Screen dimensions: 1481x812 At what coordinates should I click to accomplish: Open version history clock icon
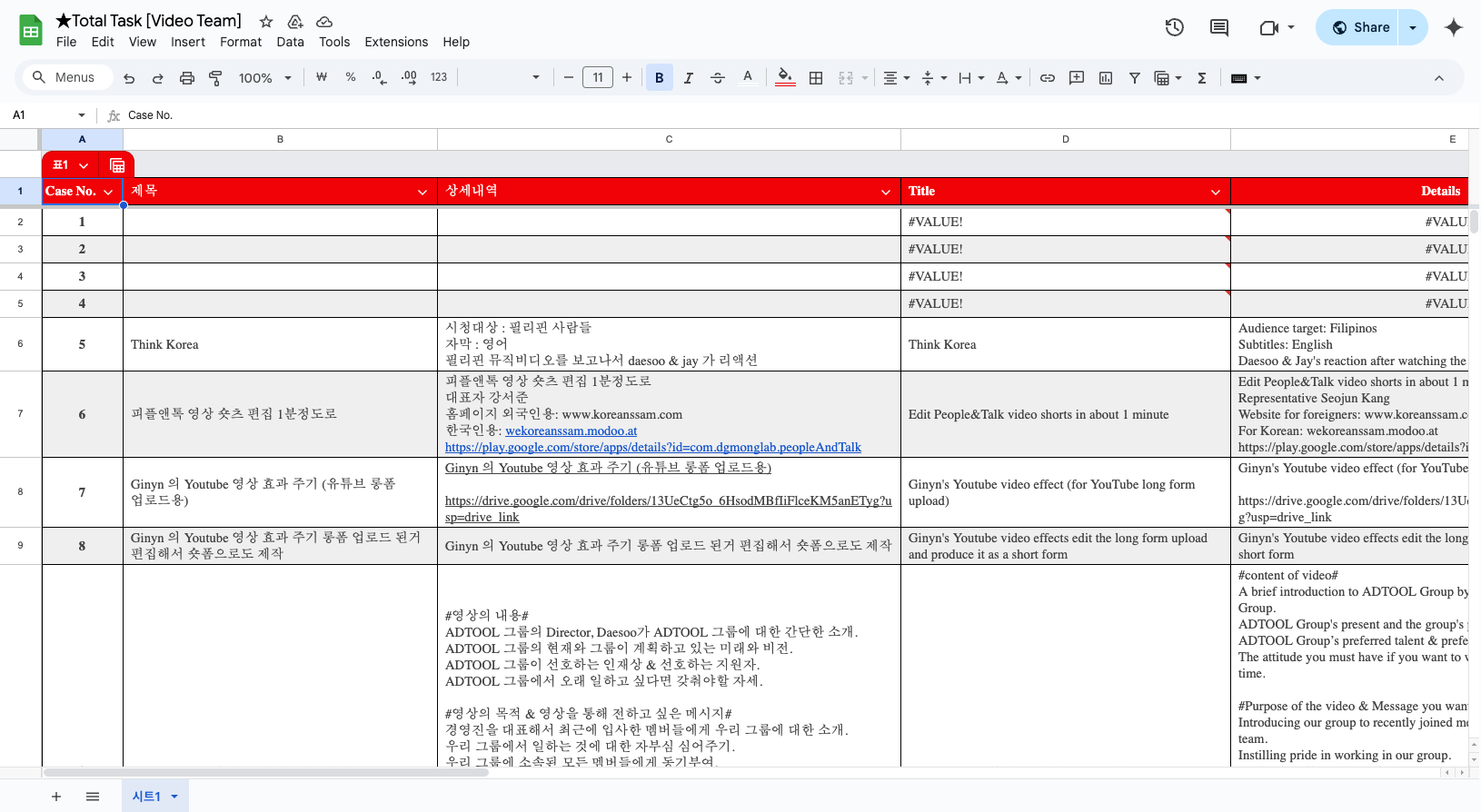tap(1174, 27)
